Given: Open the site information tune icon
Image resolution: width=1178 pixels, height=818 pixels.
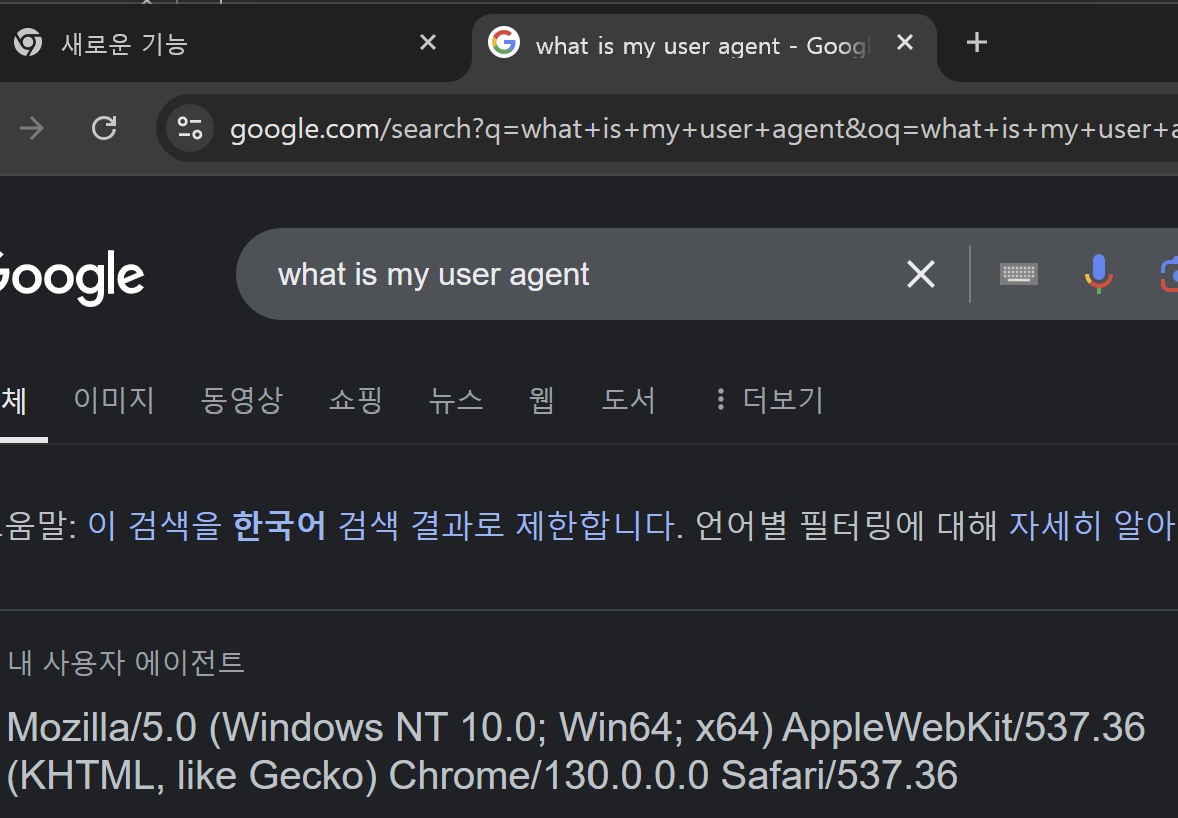Looking at the screenshot, I should [189, 128].
